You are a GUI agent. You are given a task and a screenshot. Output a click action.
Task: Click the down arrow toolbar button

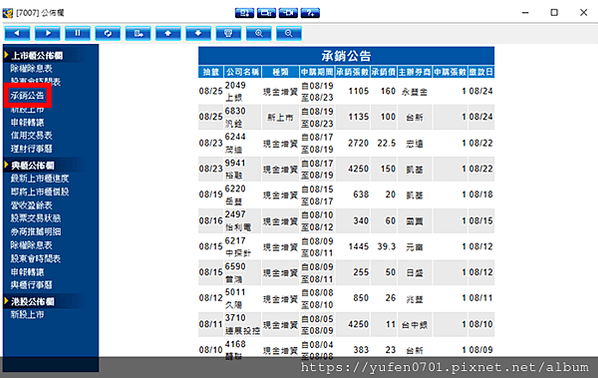coord(198,34)
